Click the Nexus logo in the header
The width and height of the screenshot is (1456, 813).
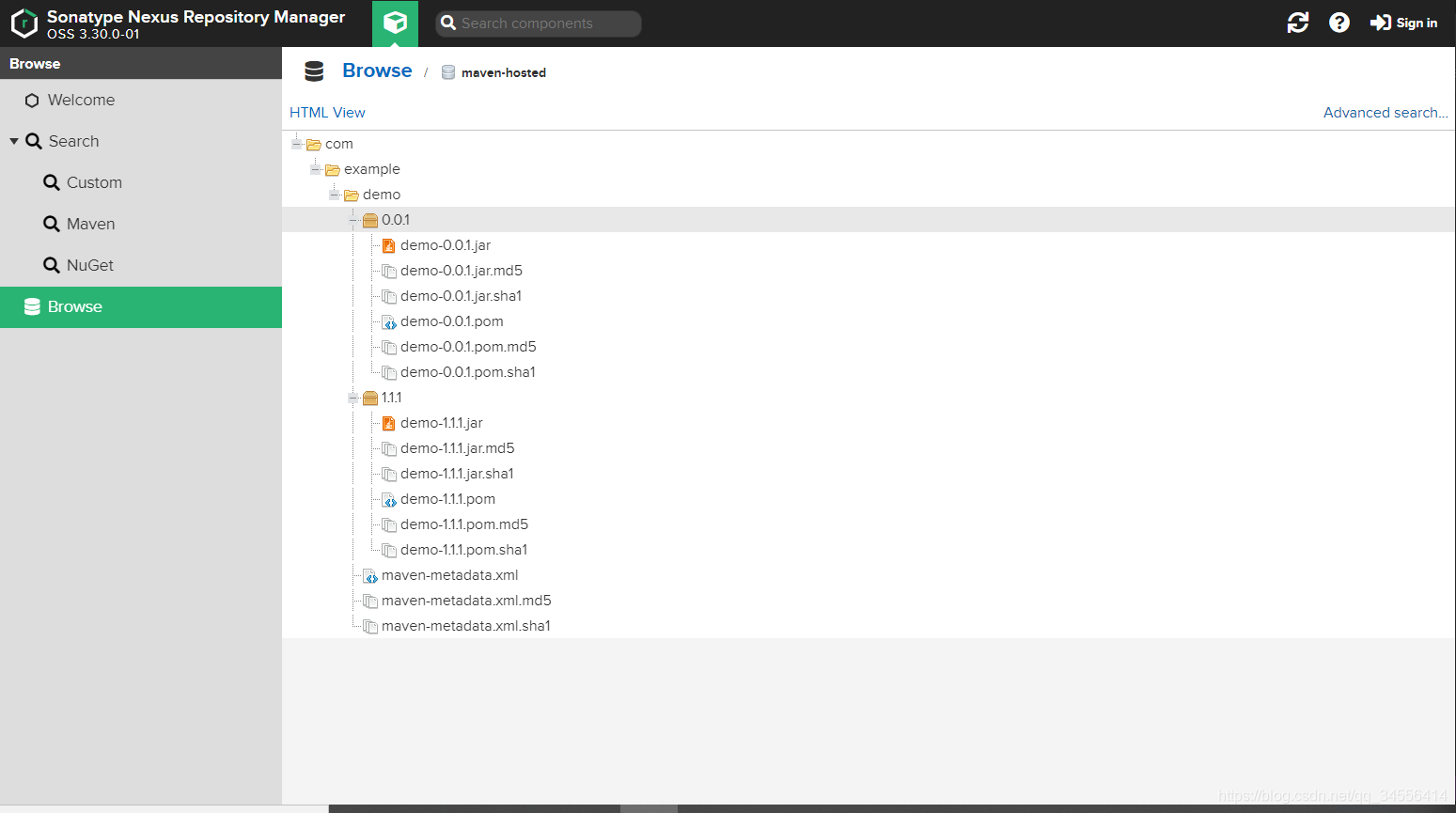click(x=24, y=23)
